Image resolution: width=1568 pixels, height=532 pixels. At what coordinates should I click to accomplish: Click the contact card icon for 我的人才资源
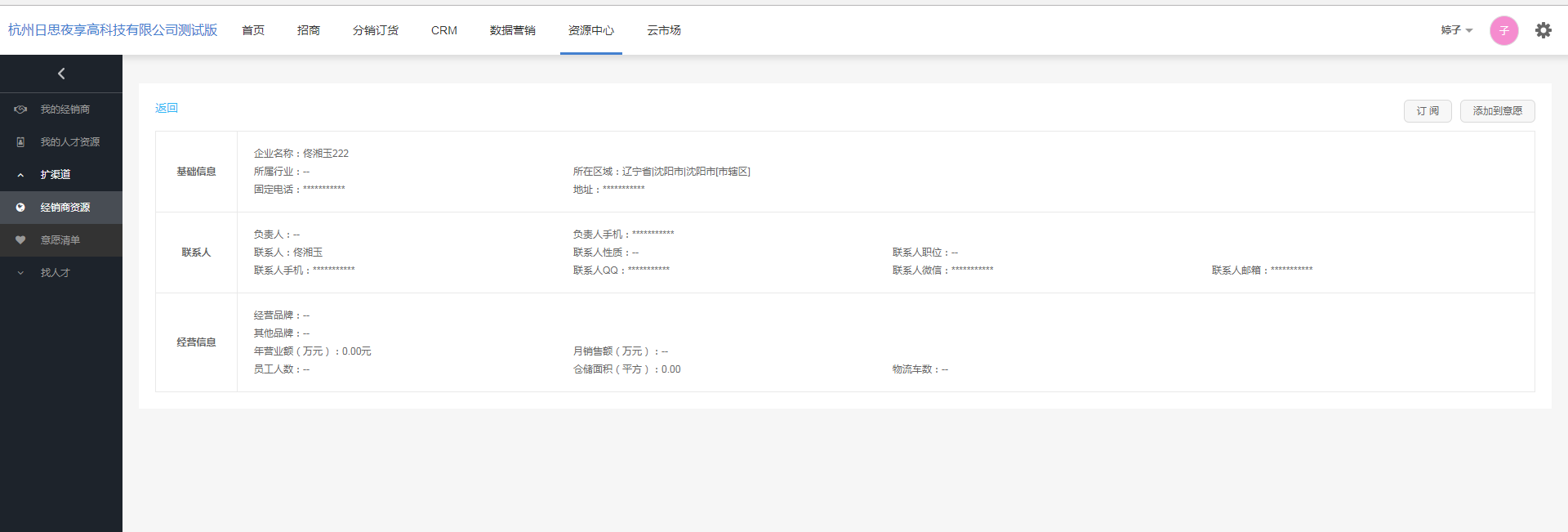click(20, 142)
